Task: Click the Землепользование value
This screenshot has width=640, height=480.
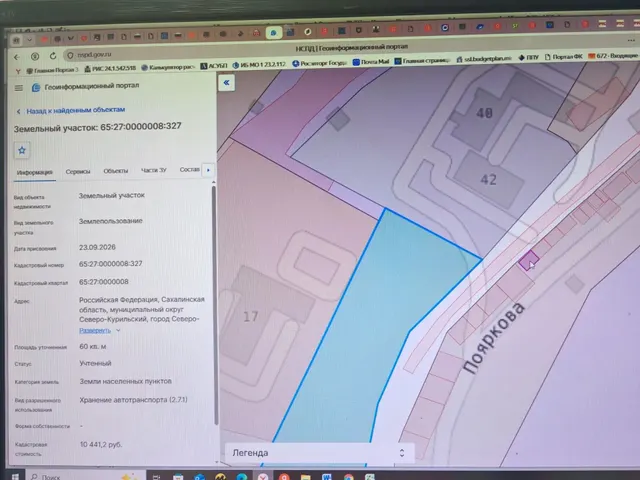Action: click(111, 221)
